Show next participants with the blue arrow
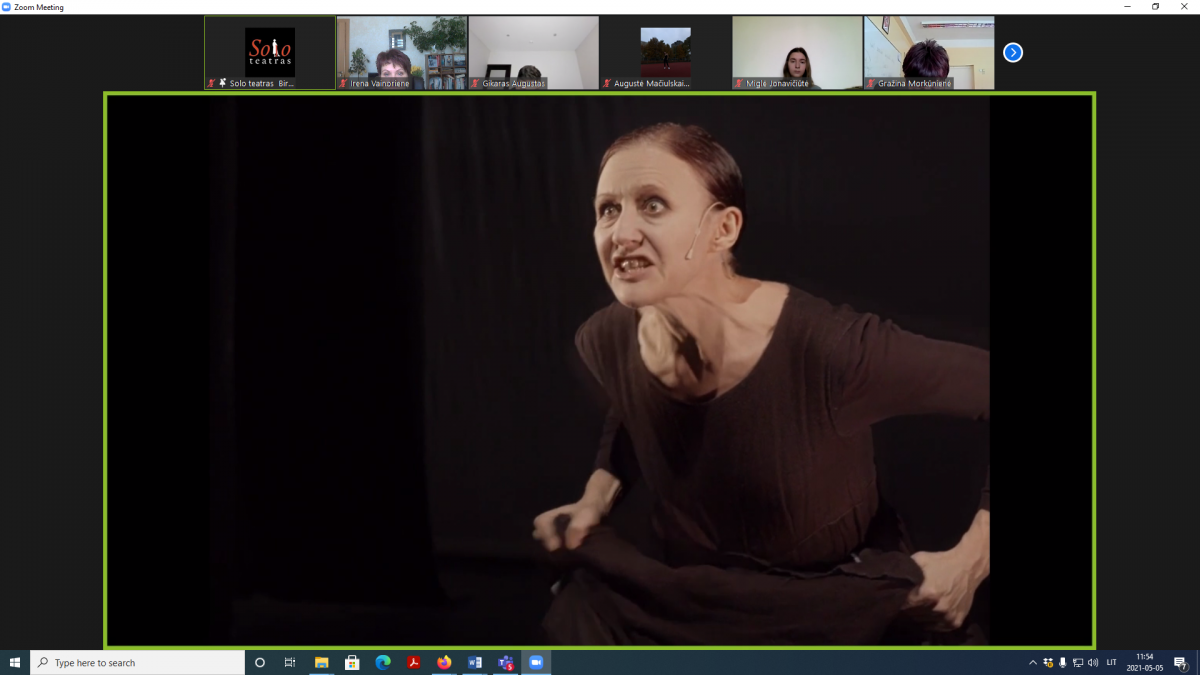Screen dimensions: 1200x675 click(x=1013, y=52)
